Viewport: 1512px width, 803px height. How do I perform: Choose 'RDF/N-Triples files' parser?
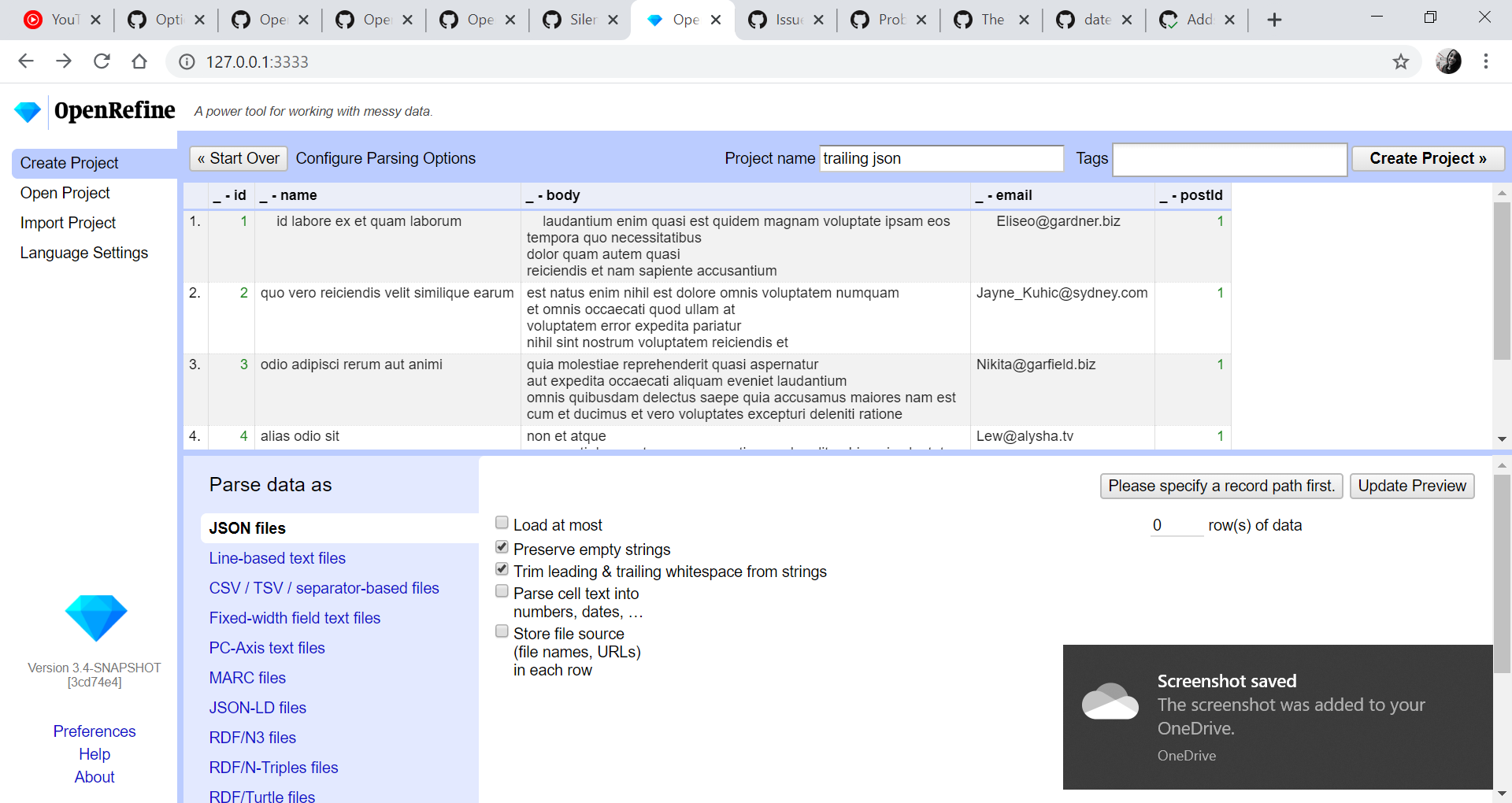pyautogui.click(x=273, y=768)
